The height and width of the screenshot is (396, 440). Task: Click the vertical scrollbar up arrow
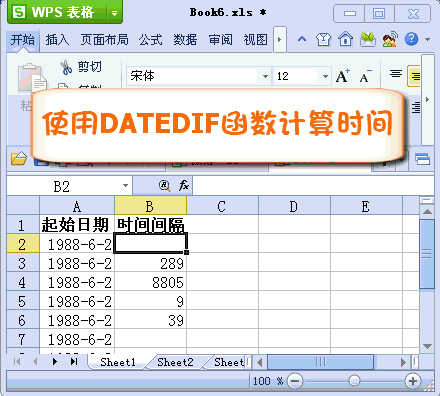point(427,211)
